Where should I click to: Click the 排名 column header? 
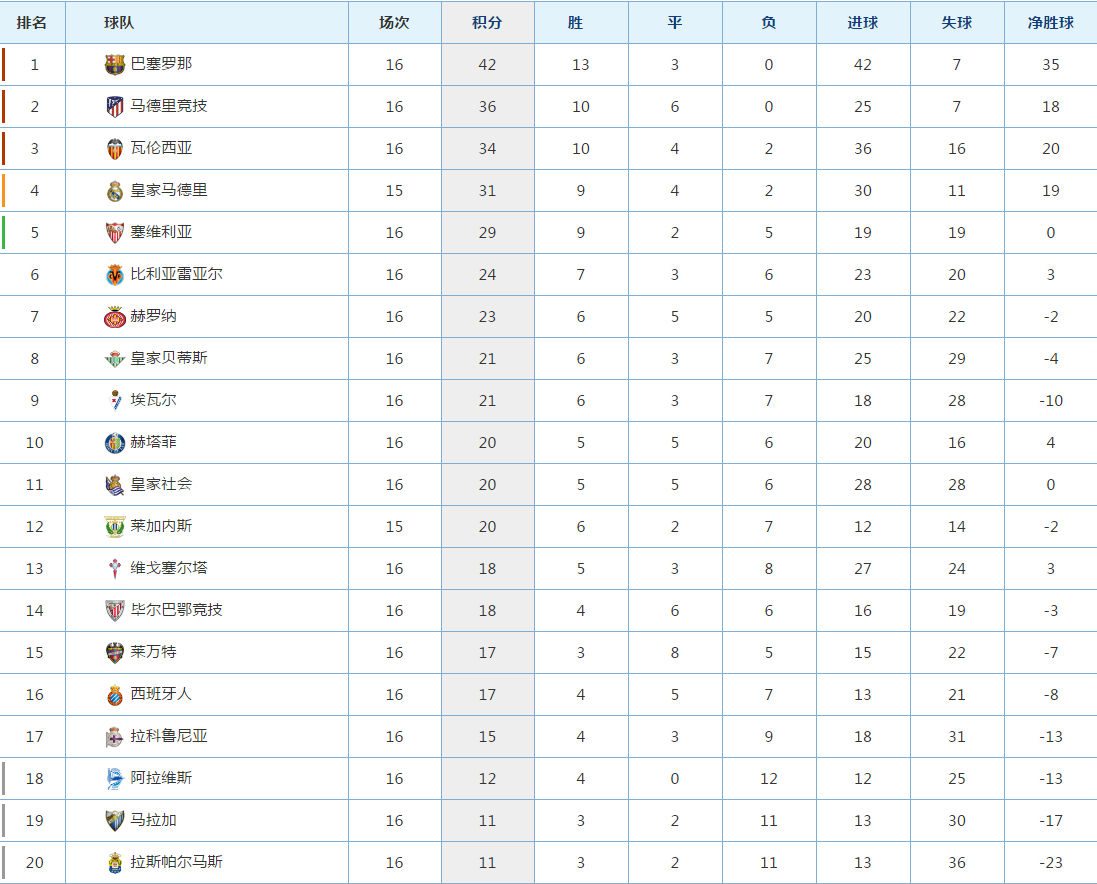pos(32,22)
